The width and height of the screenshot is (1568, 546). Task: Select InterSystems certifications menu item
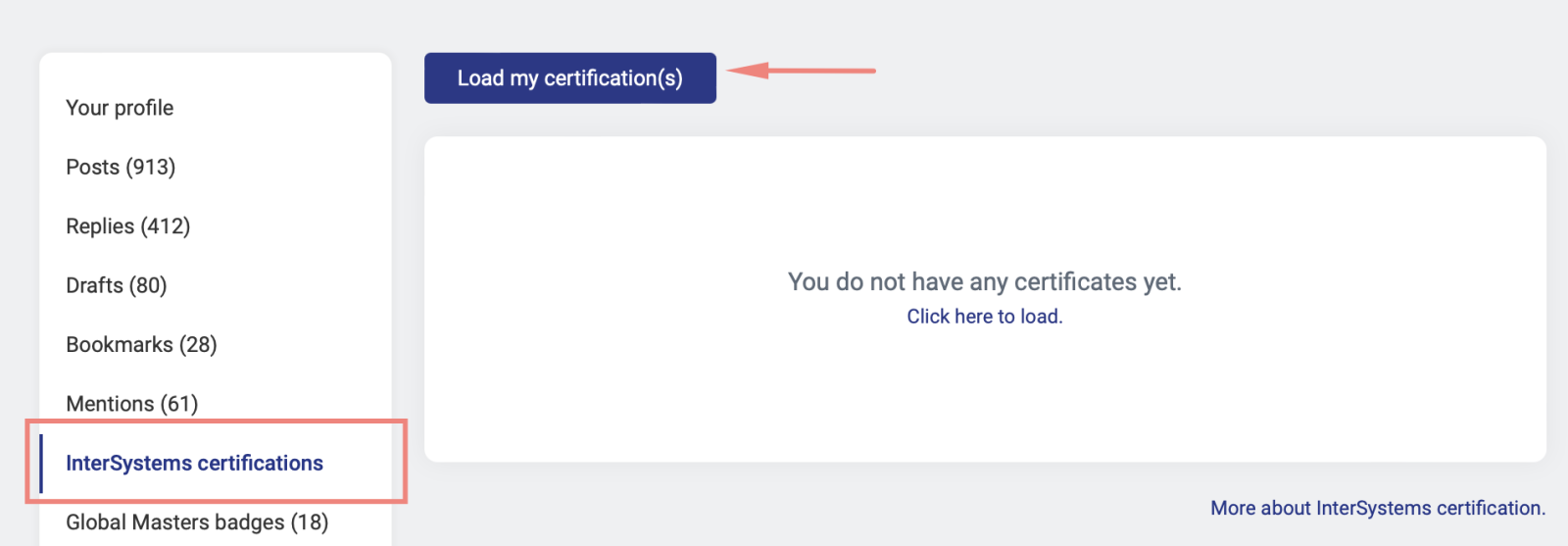tap(194, 464)
